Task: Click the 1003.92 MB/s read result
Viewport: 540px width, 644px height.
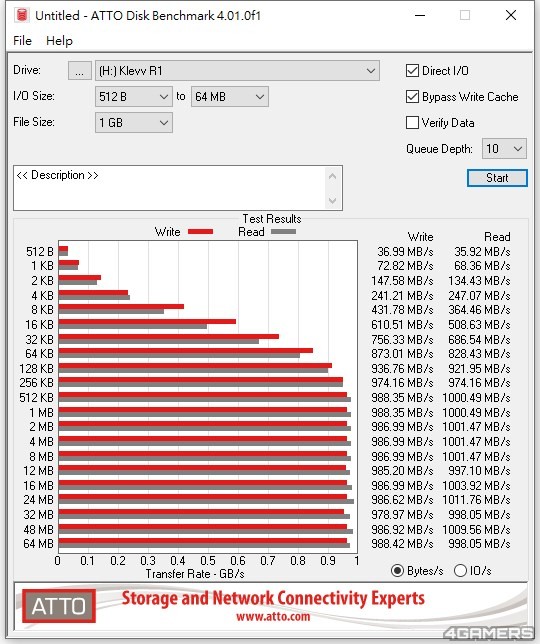Action: [x=476, y=485]
